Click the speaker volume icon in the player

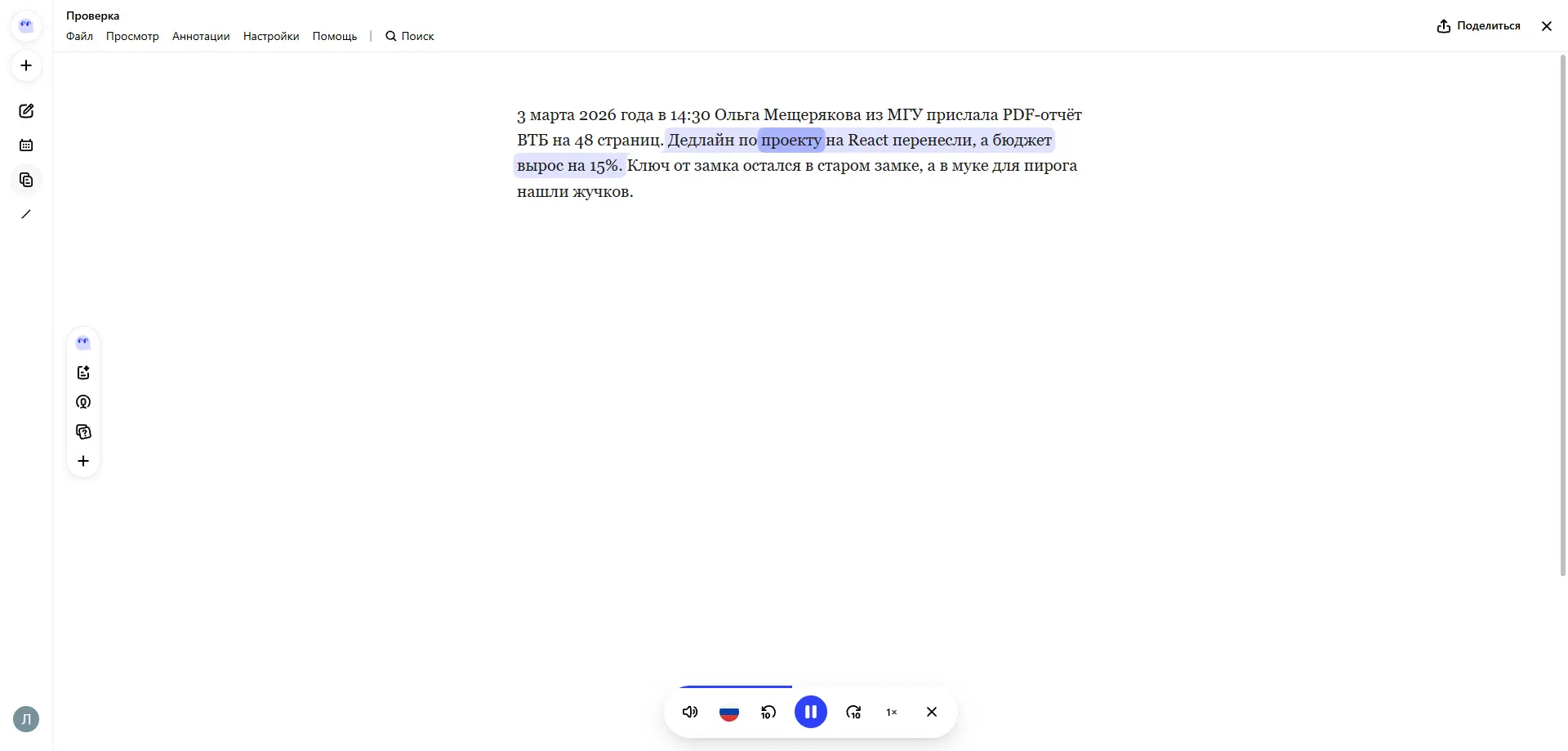(690, 712)
